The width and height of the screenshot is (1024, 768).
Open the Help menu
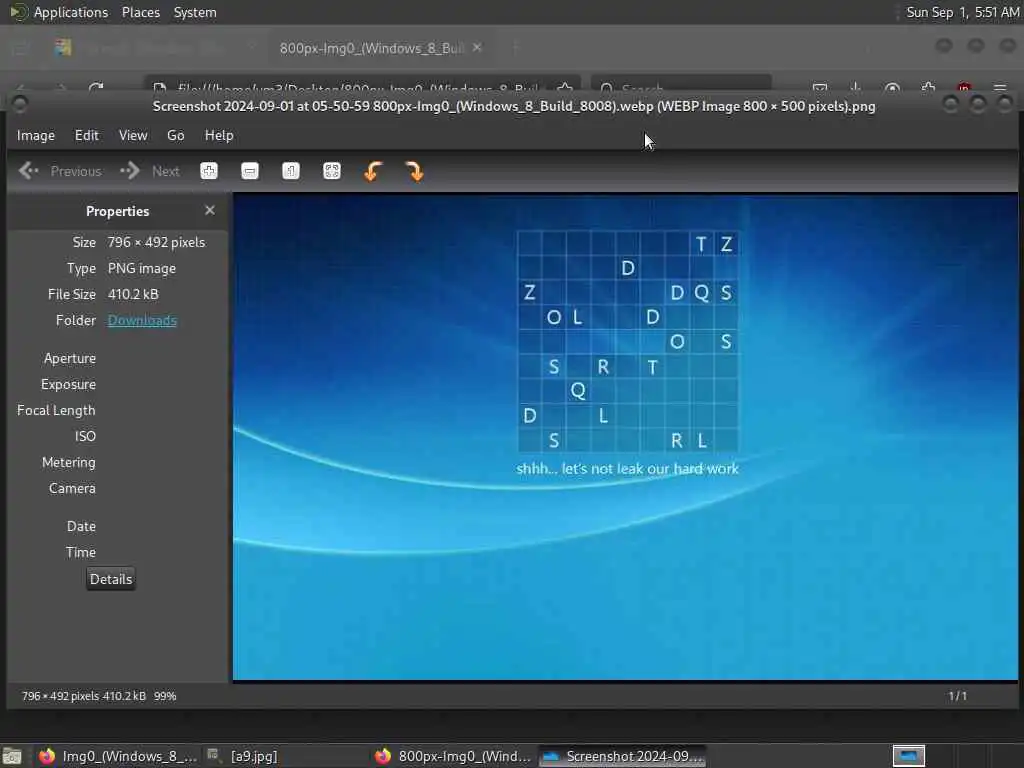[219, 135]
